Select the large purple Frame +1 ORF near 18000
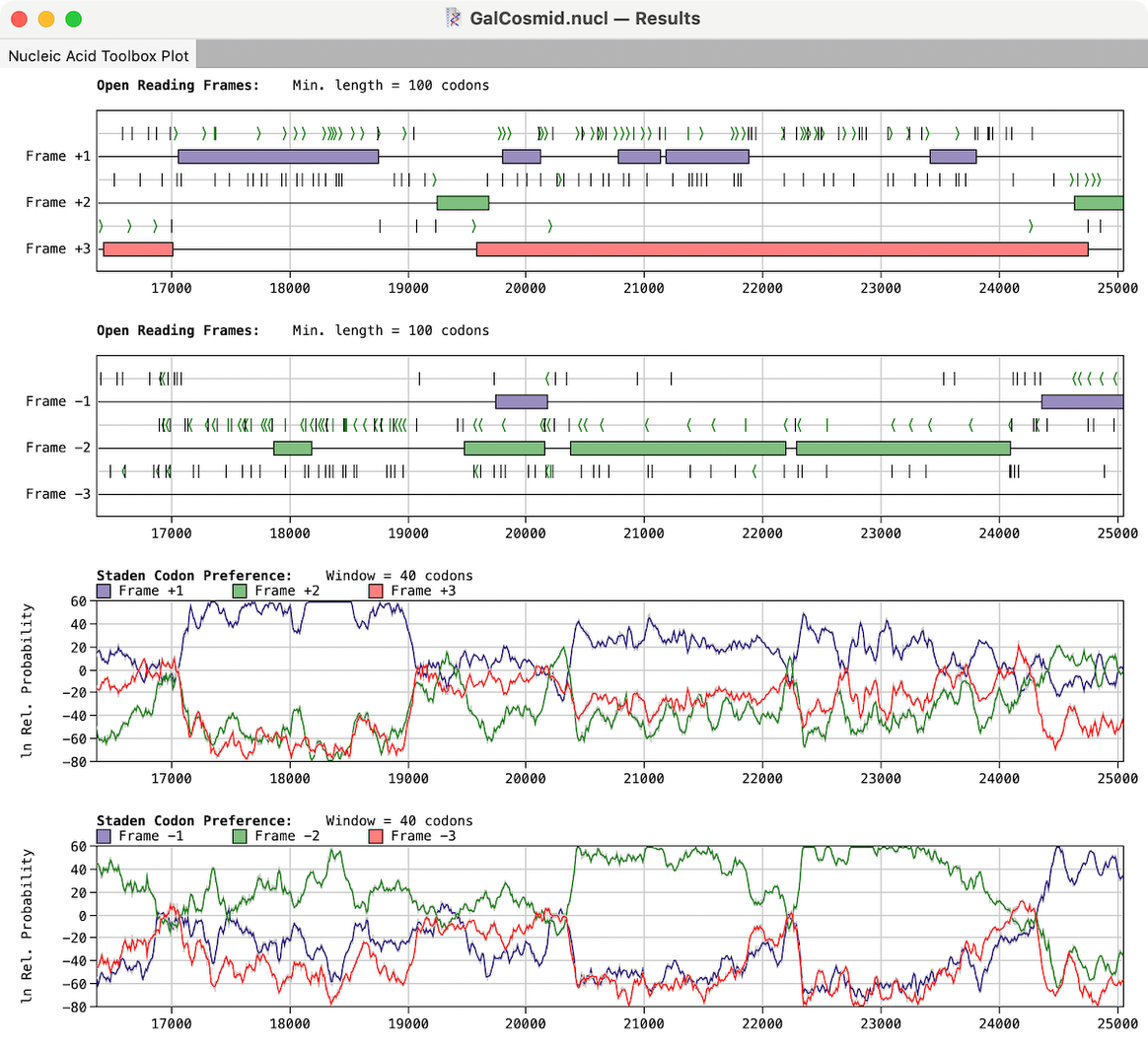This screenshot has height=1049, width=1148. click(x=278, y=156)
